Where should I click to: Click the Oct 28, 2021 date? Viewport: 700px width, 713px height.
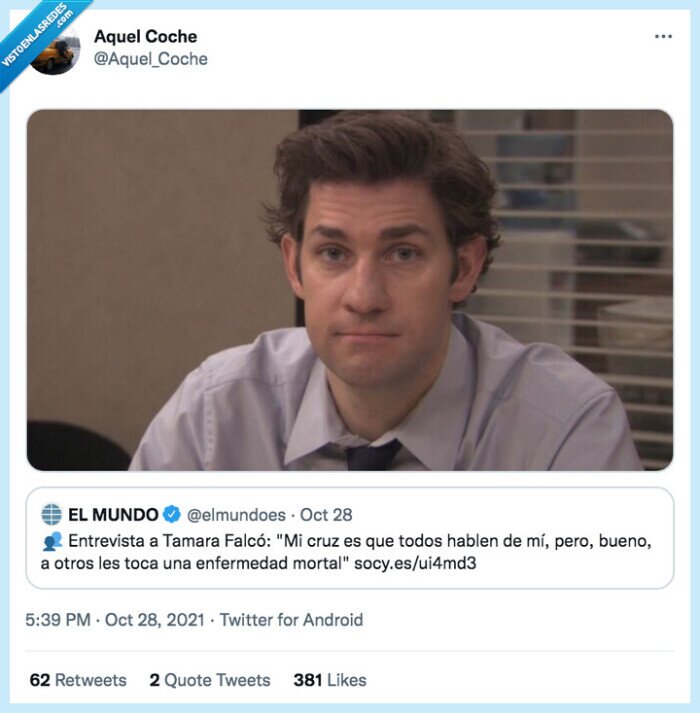[x=155, y=620]
